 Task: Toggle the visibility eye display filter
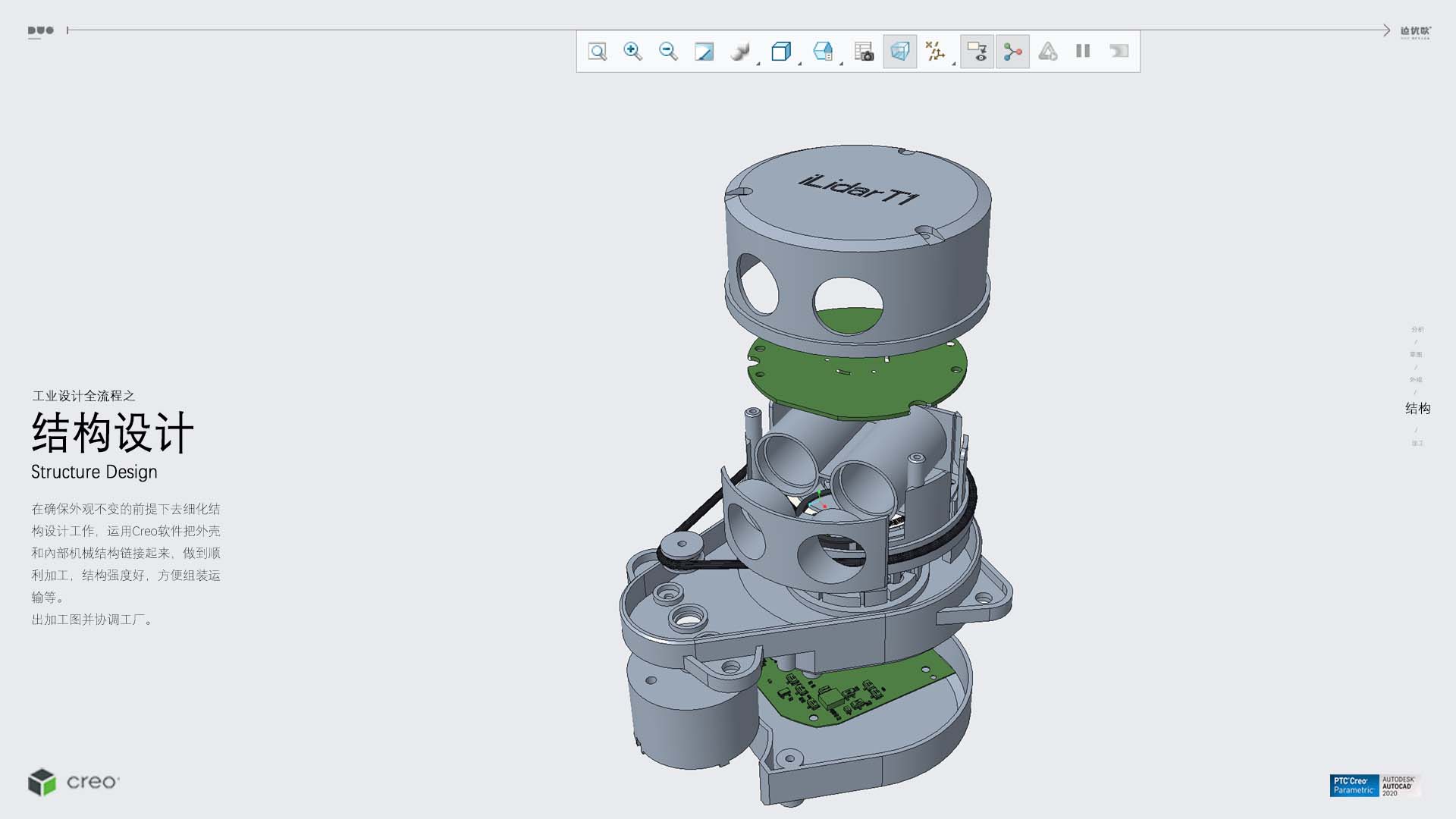click(x=977, y=52)
